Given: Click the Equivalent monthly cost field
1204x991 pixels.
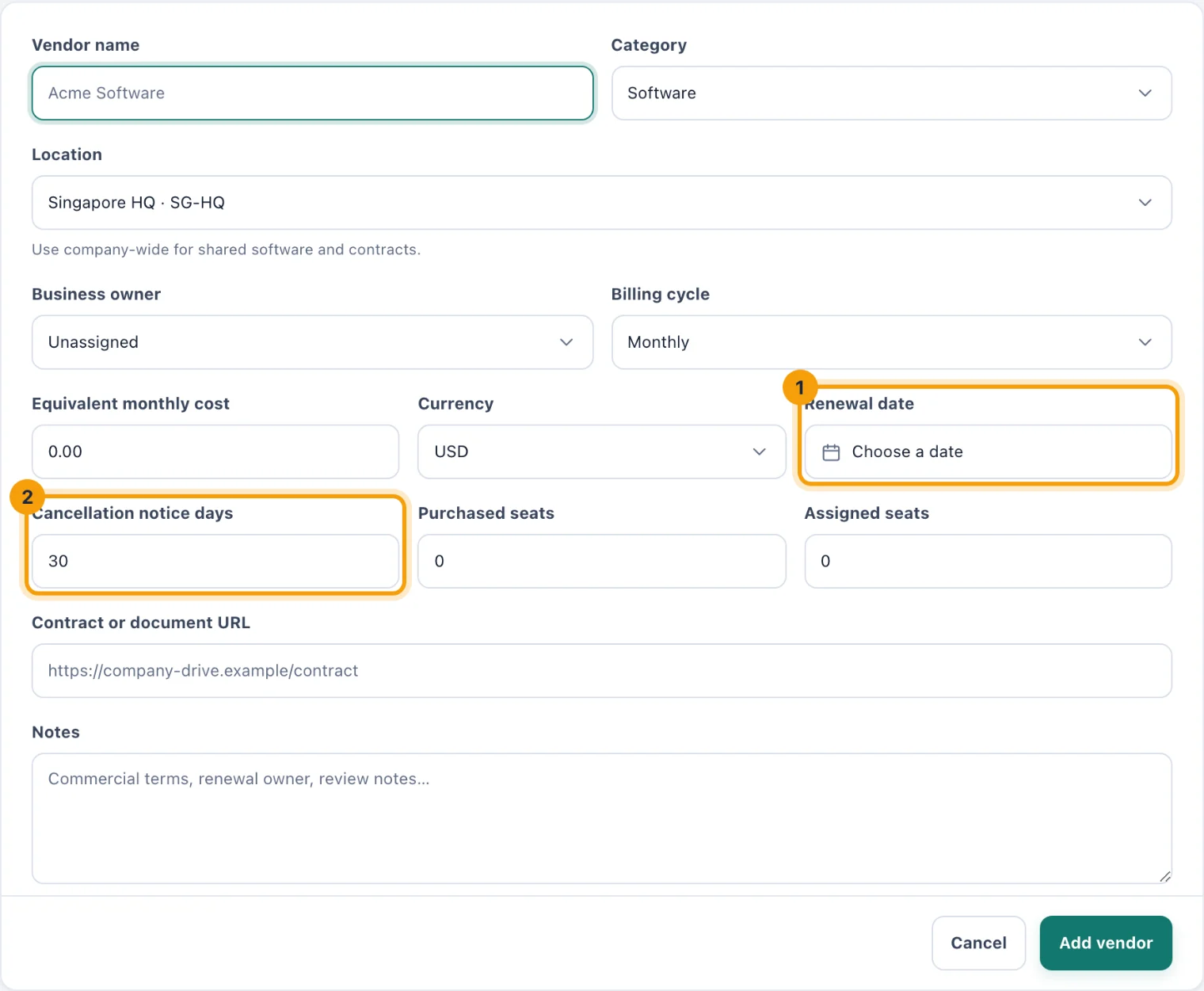Looking at the screenshot, I should coord(215,452).
